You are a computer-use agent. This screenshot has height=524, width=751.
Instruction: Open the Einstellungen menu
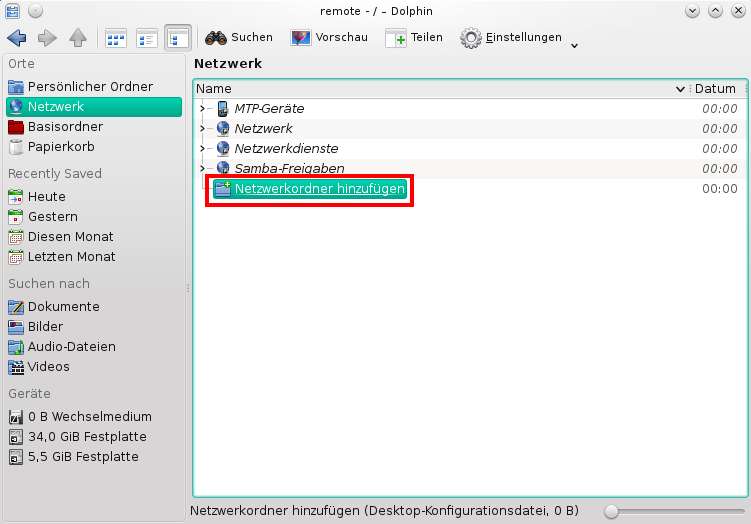click(x=511, y=37)
